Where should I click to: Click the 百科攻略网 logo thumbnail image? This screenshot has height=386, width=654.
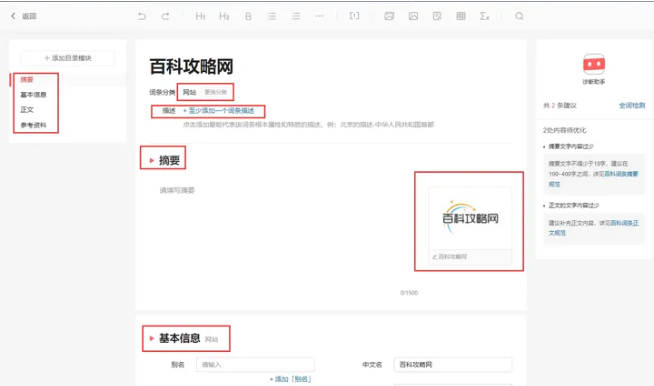(470, 218)
